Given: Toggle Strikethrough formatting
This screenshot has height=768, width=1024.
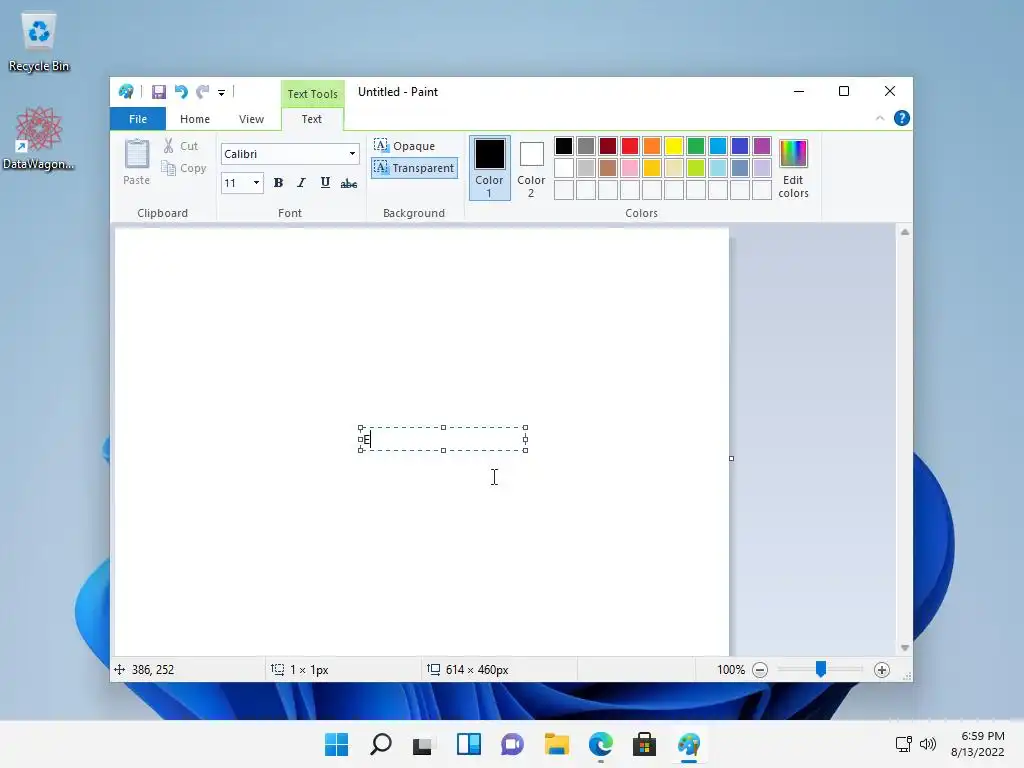Looking at the screenshot, I should [349, 184].
